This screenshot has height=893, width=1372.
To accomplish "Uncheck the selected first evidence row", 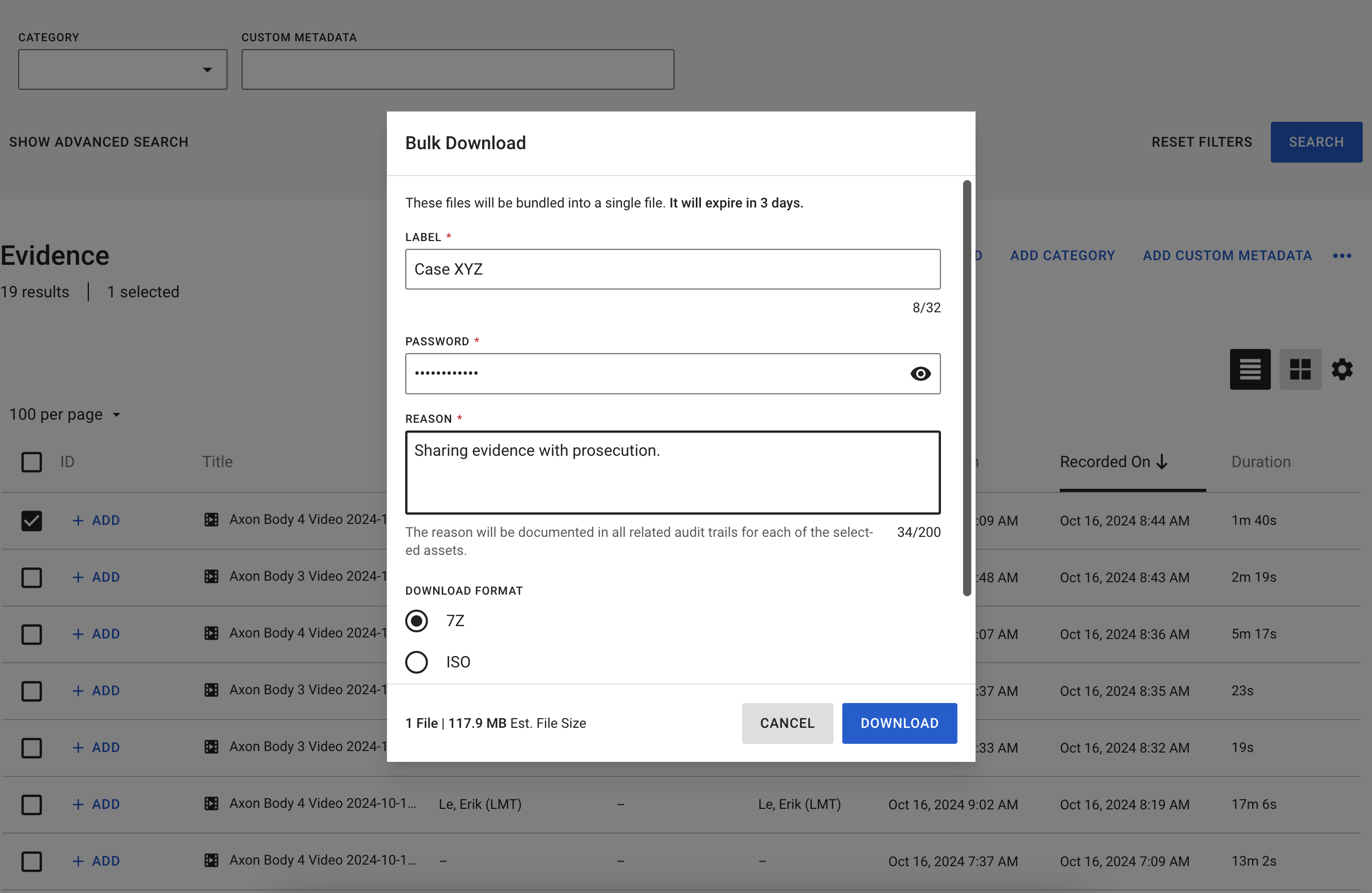I will pyautogui.click(x=31, y=521).
